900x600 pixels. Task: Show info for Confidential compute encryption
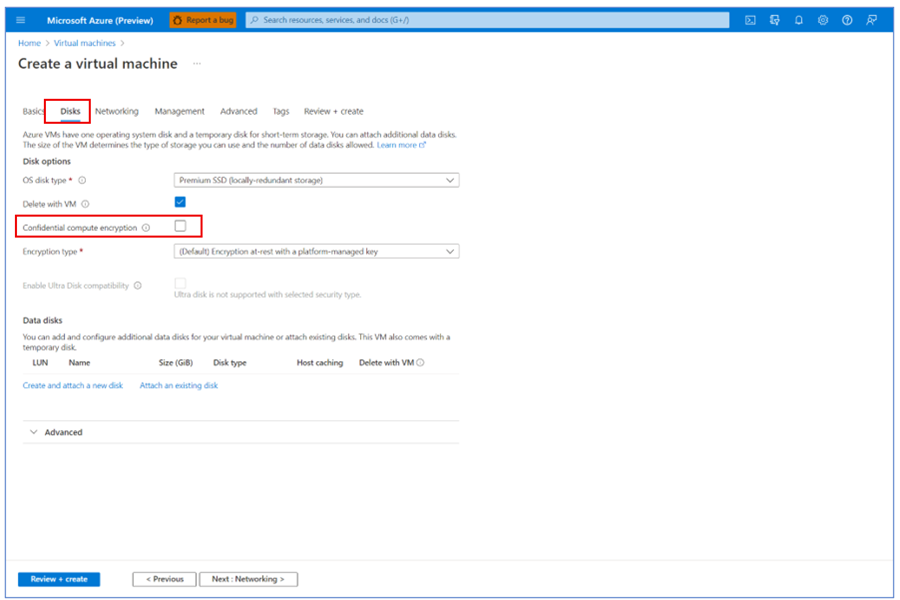146,228
